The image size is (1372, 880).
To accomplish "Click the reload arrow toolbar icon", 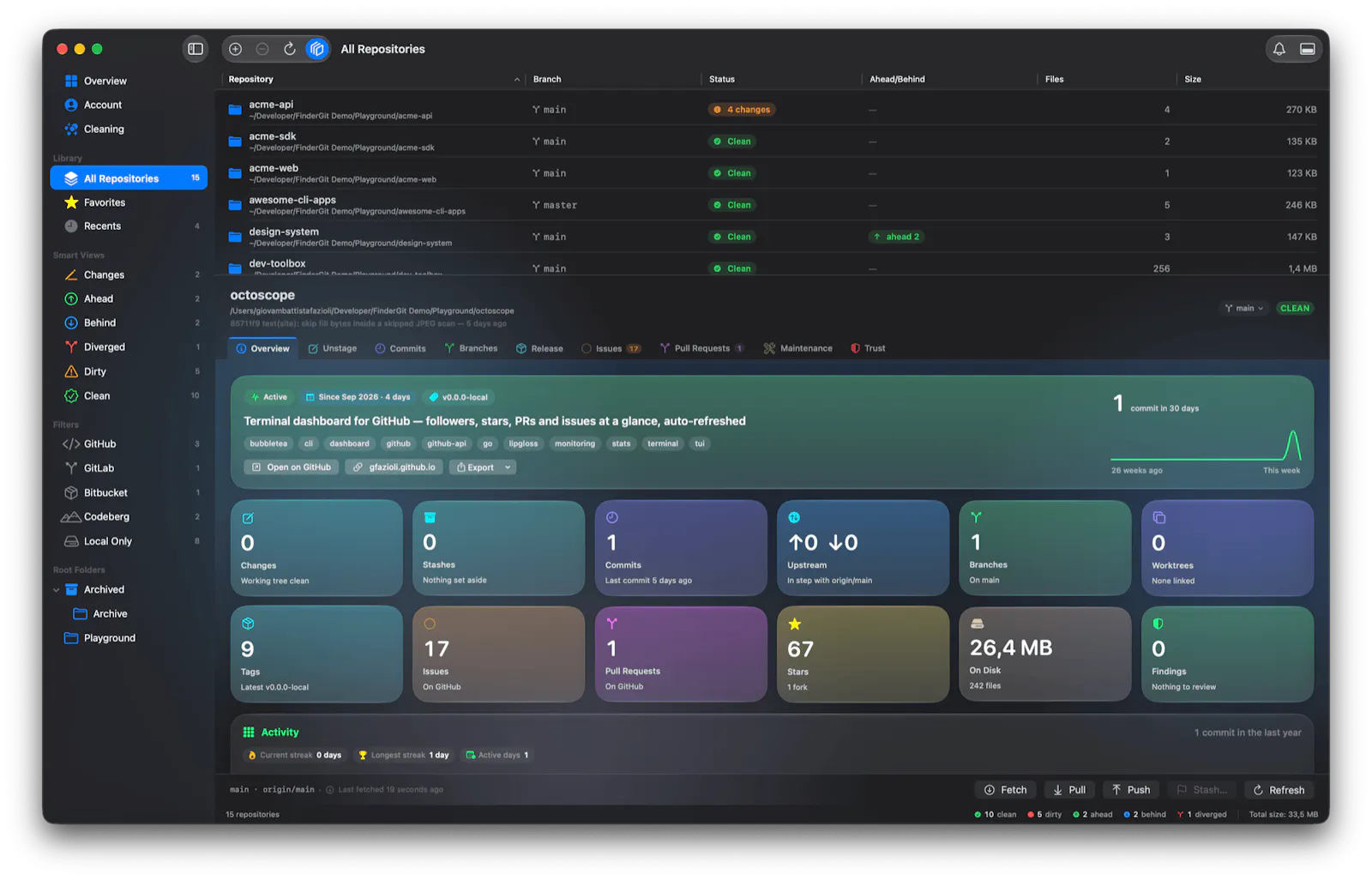I will (290, 49).
